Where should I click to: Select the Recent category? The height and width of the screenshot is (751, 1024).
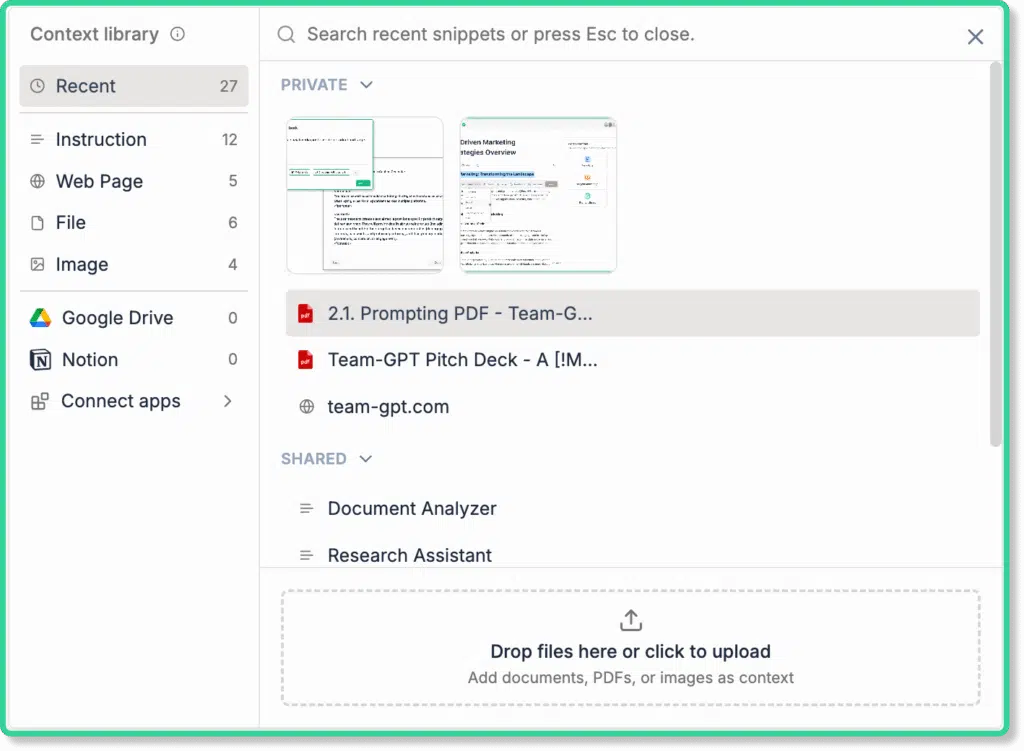click(x=134, y=86)
